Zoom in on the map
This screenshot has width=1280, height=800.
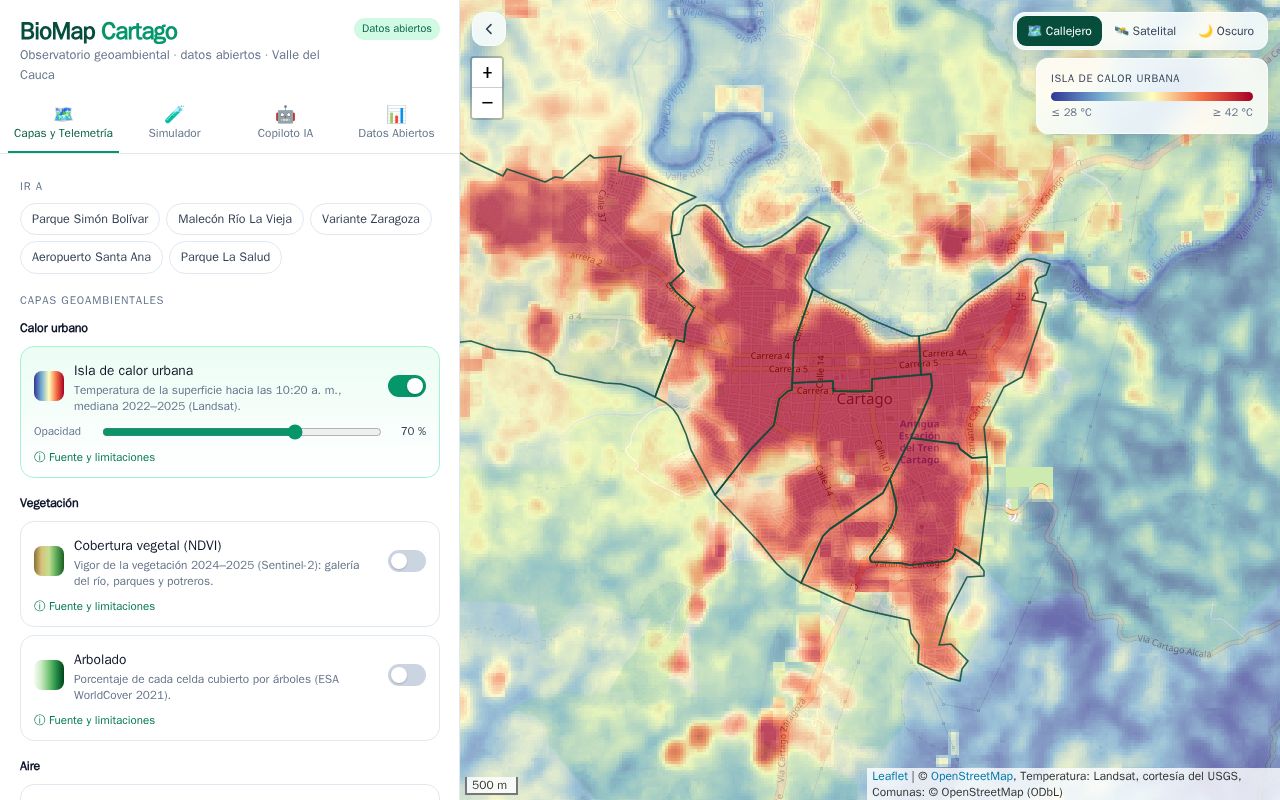[487, 73]
